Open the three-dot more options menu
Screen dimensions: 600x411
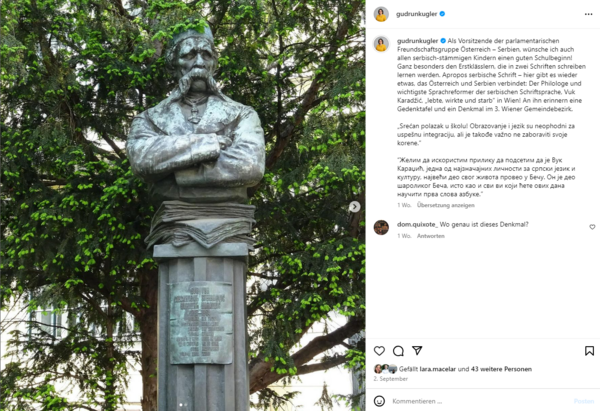point(589,14)
